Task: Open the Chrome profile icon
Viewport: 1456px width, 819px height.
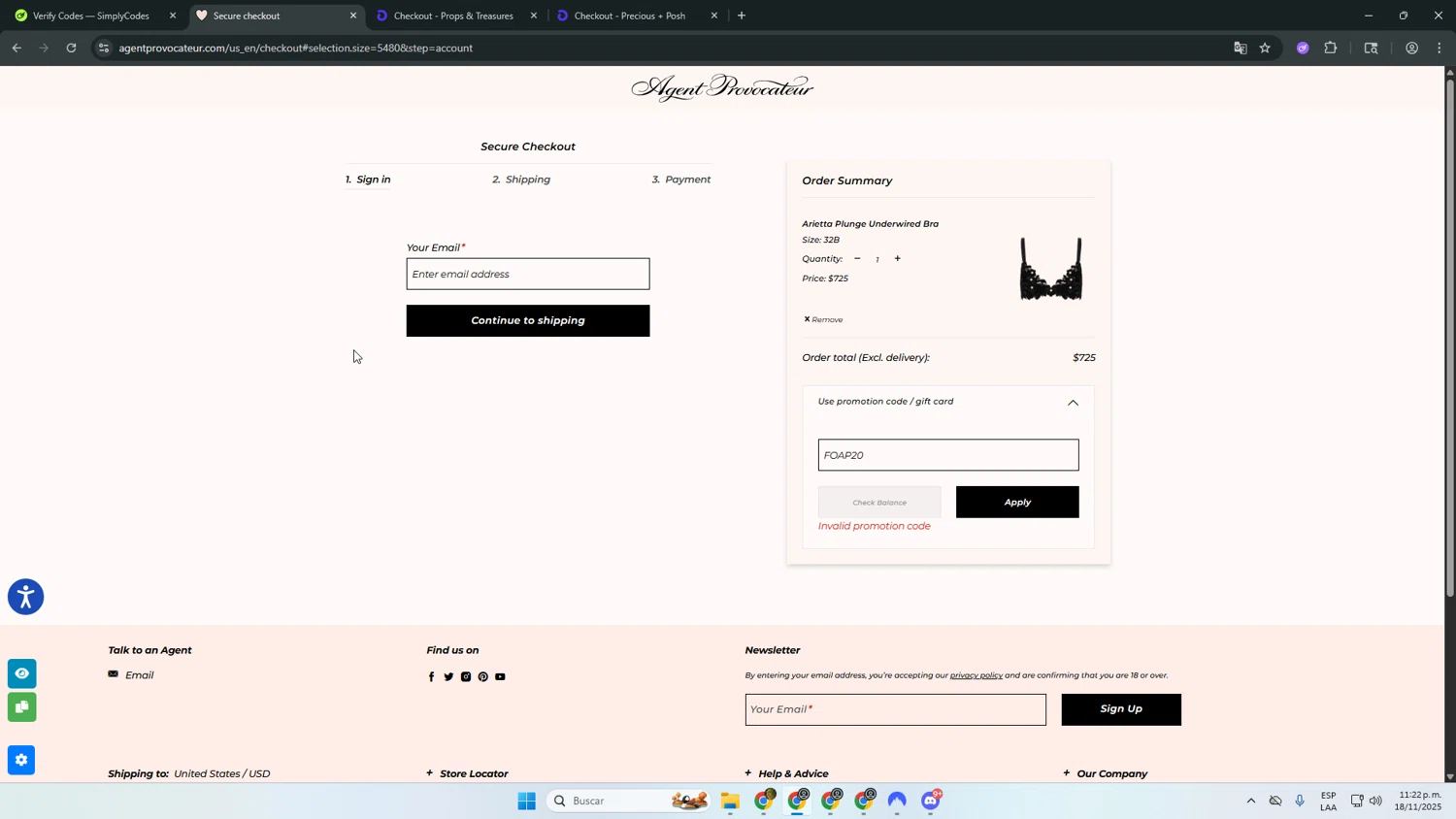Action: [1411, 48]
